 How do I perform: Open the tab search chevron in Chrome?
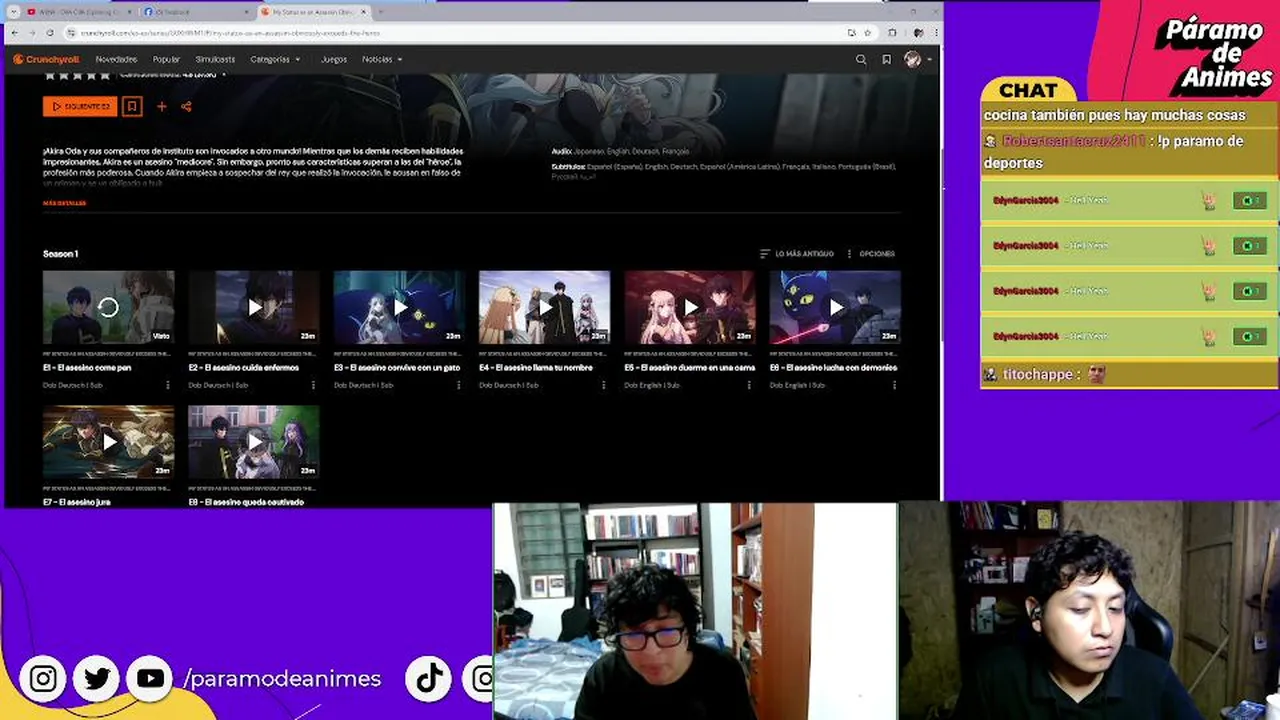13,11
